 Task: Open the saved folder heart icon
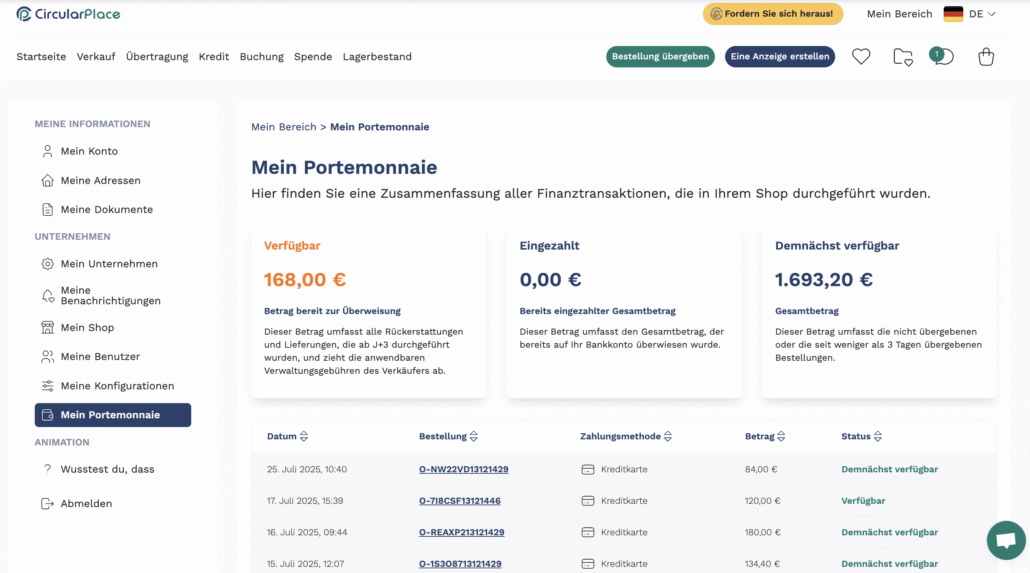pos(903,57)
